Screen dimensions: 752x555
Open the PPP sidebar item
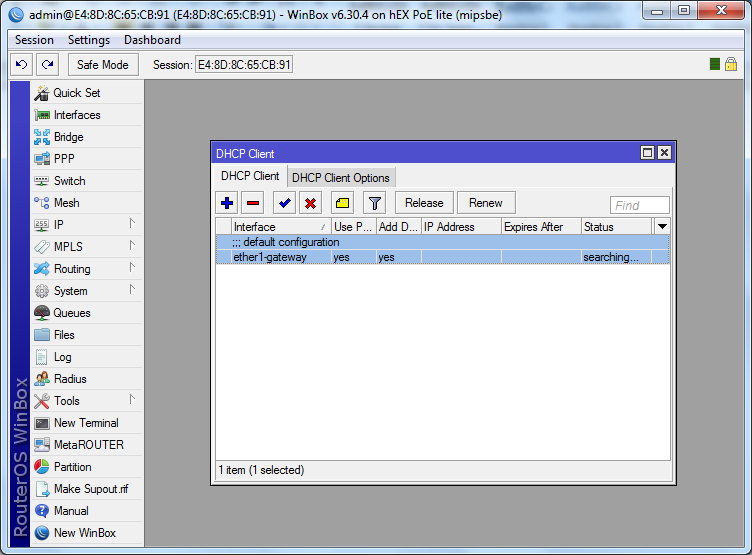pos(87,159)
